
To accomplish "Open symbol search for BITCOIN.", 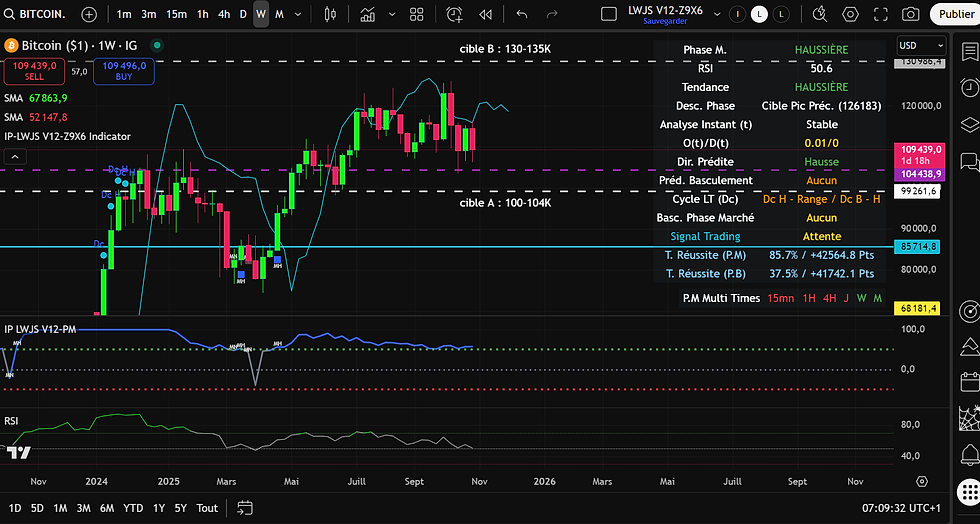I will (x=34, y=14).
